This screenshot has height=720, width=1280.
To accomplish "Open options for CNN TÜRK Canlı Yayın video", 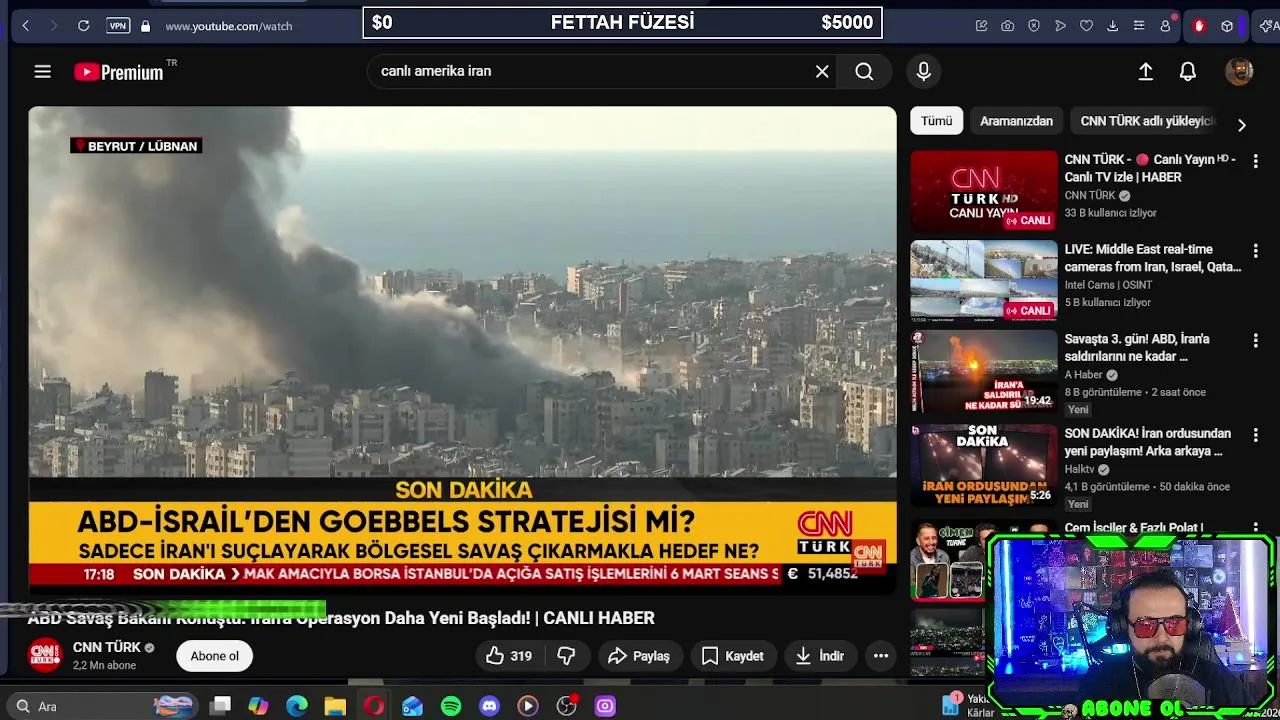I will [1255, 161].
